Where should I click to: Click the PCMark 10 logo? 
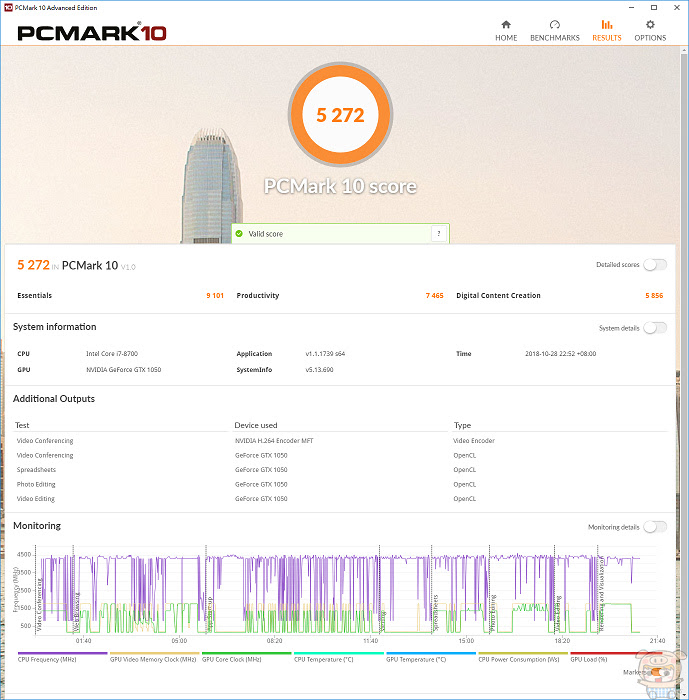(92, 33)
